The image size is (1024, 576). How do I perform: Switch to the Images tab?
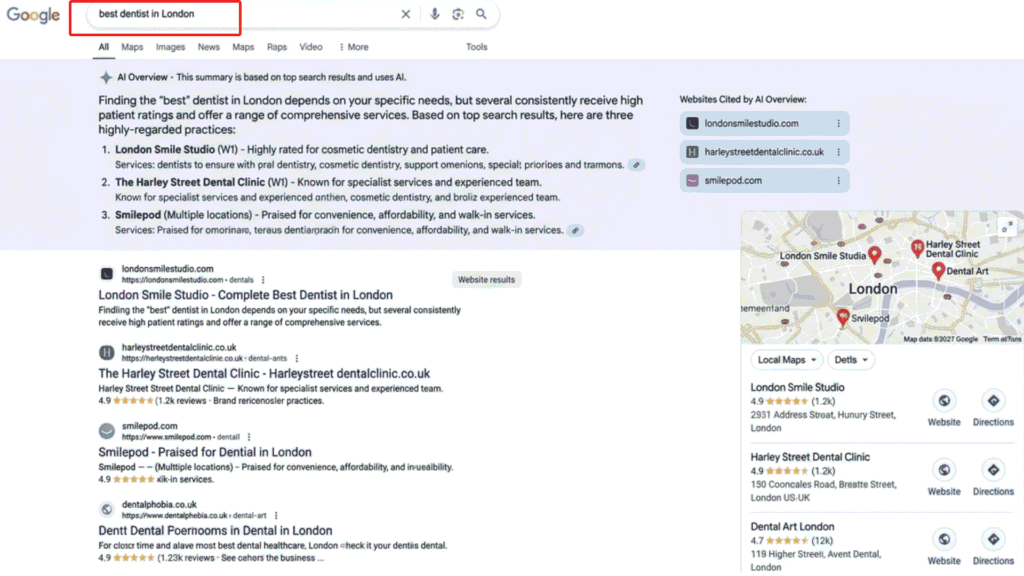tap(170, 47)
